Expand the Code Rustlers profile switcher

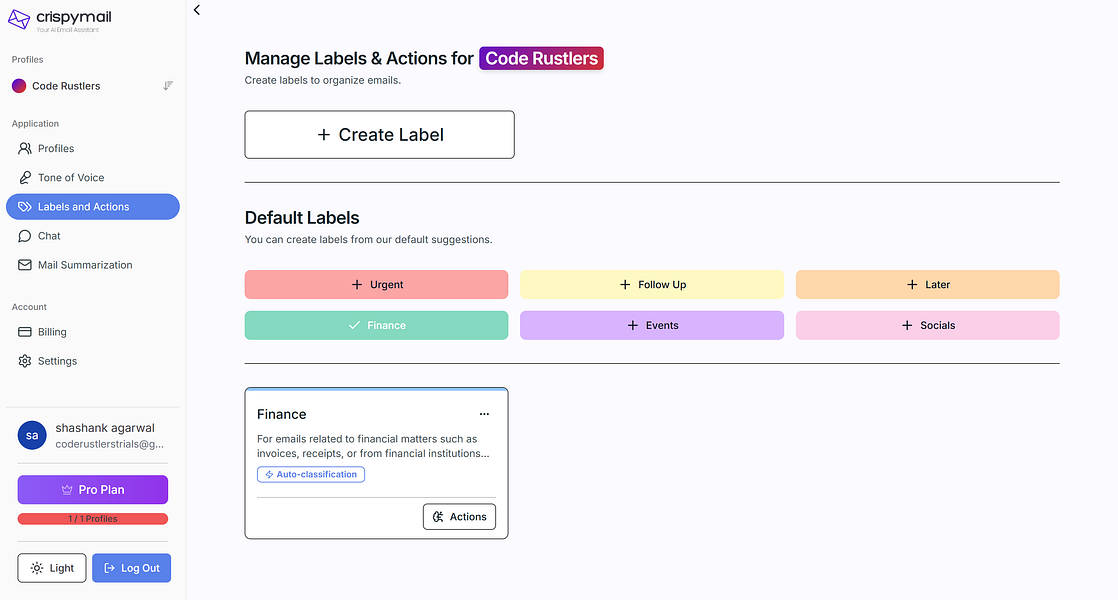click(168, 86)
